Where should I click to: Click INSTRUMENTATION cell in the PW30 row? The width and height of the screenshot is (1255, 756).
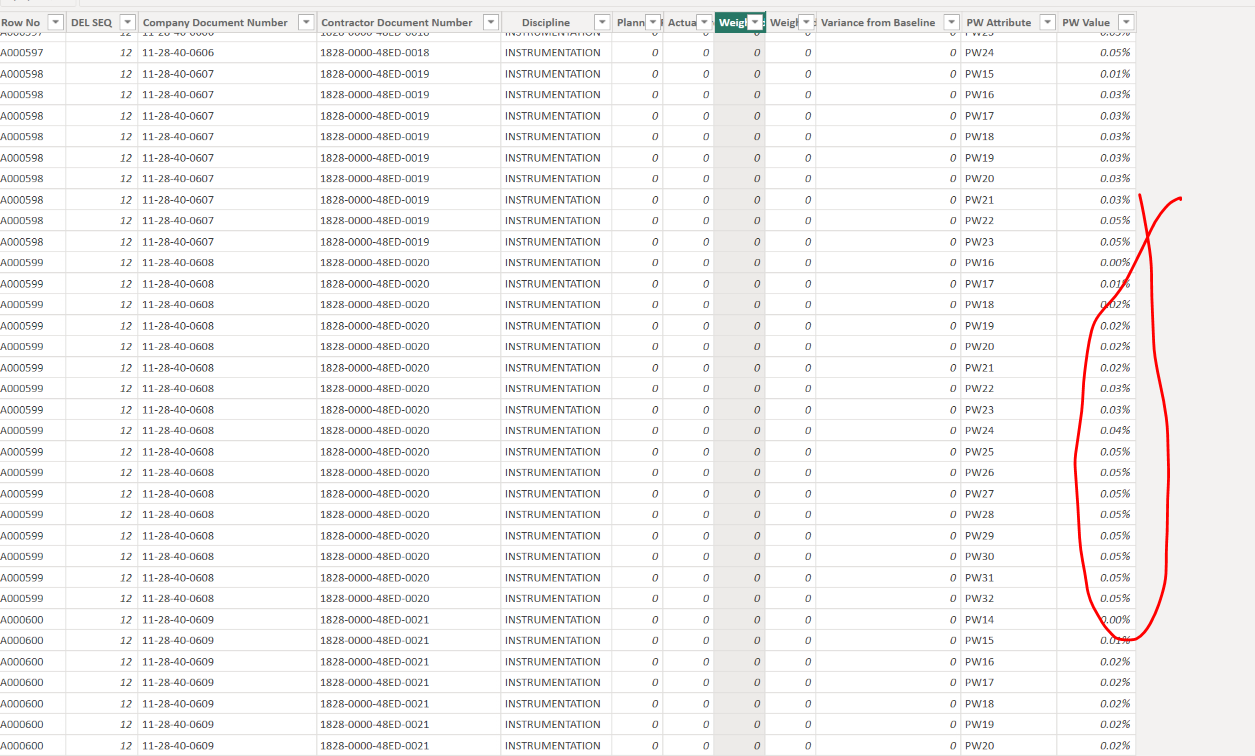556,556
